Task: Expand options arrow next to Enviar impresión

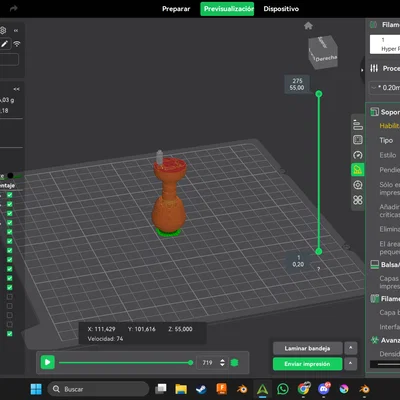Action: coord(351,364)
